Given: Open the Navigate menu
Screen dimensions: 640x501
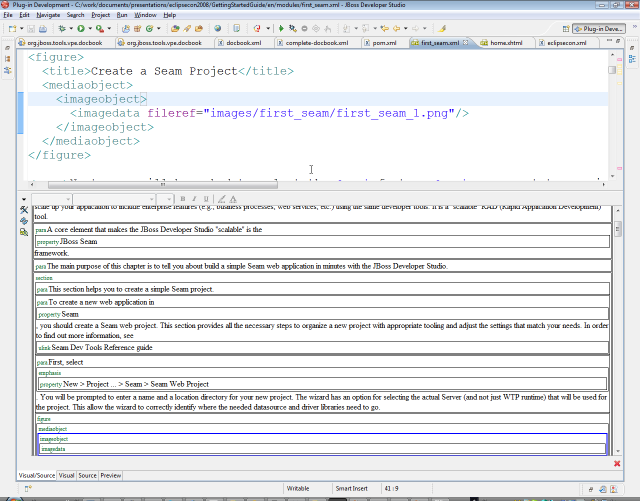Looking at the screenshot, I should click(48, 15).
